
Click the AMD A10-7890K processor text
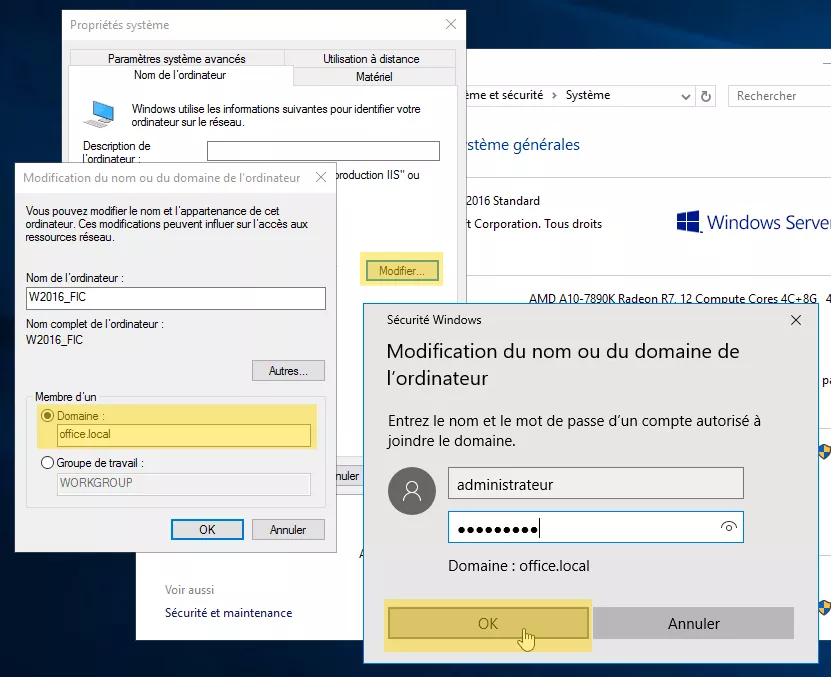(673, 298)
